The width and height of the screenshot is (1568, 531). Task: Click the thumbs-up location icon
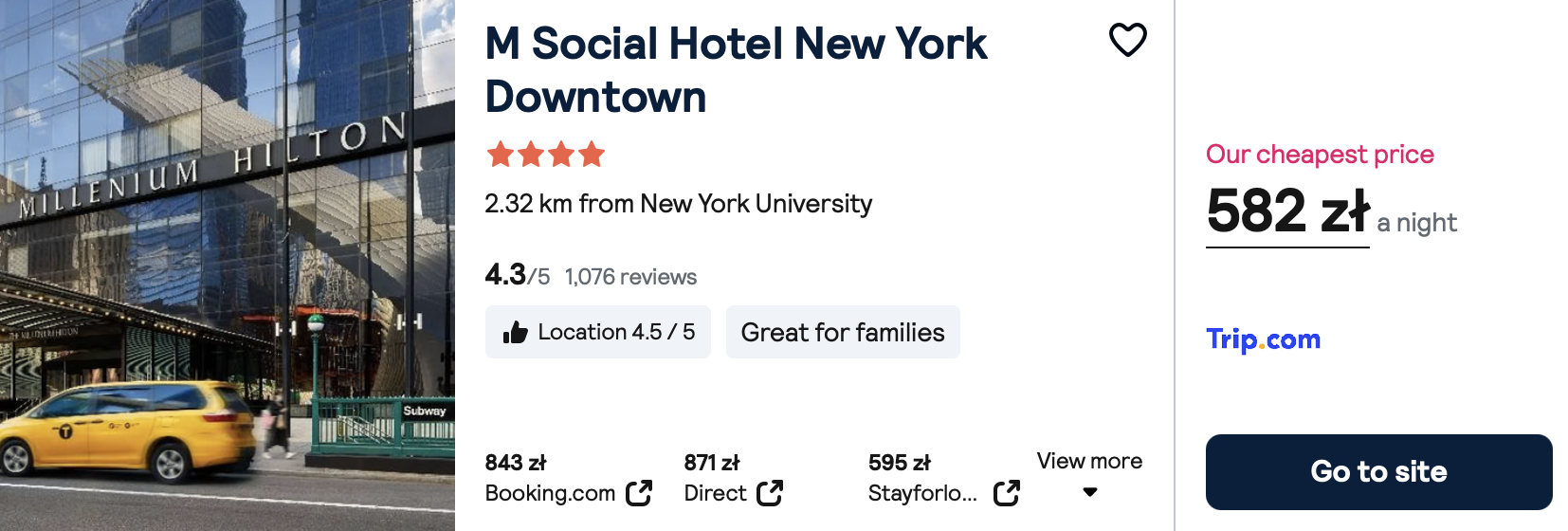tap(515, 332)
